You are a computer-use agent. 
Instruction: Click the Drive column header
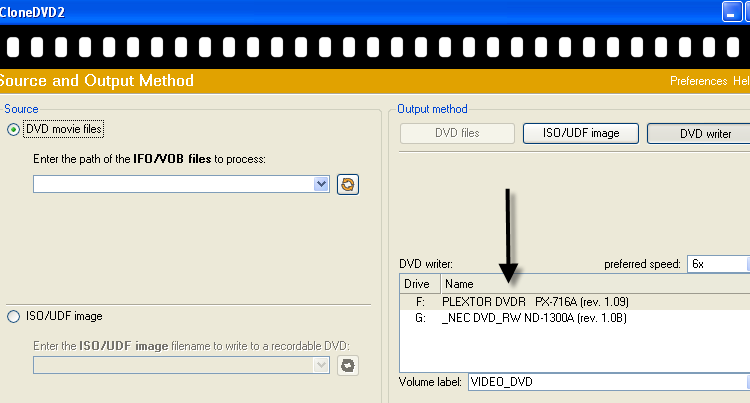click(419, 284)
